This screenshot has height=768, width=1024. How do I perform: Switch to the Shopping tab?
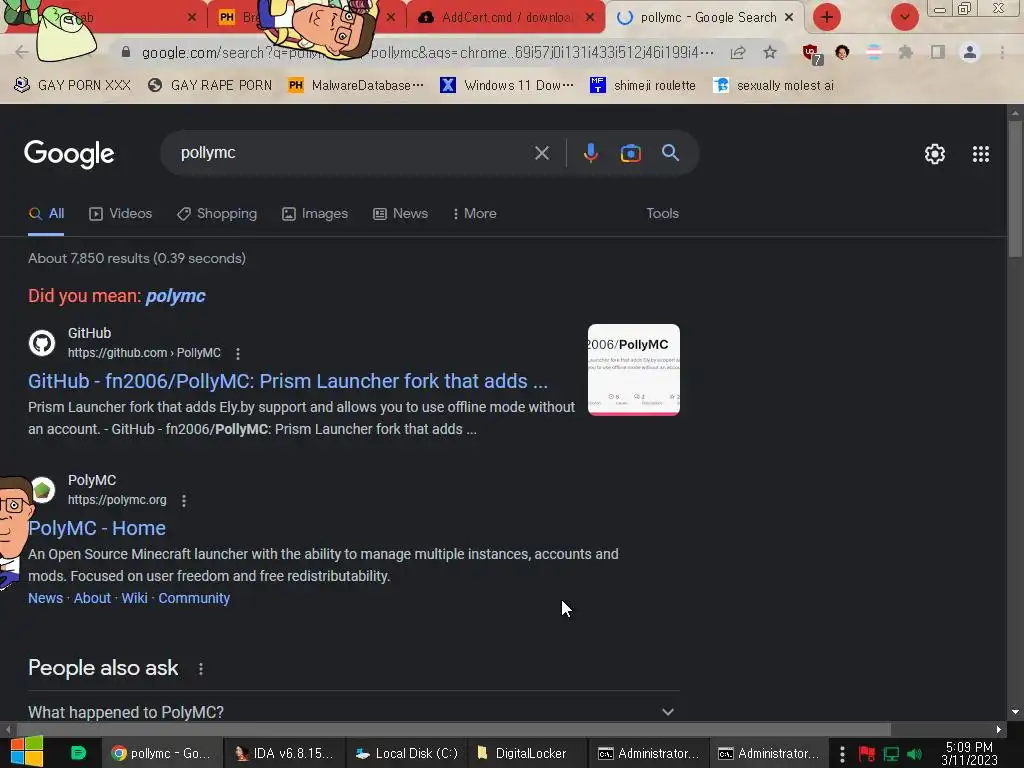217,214
